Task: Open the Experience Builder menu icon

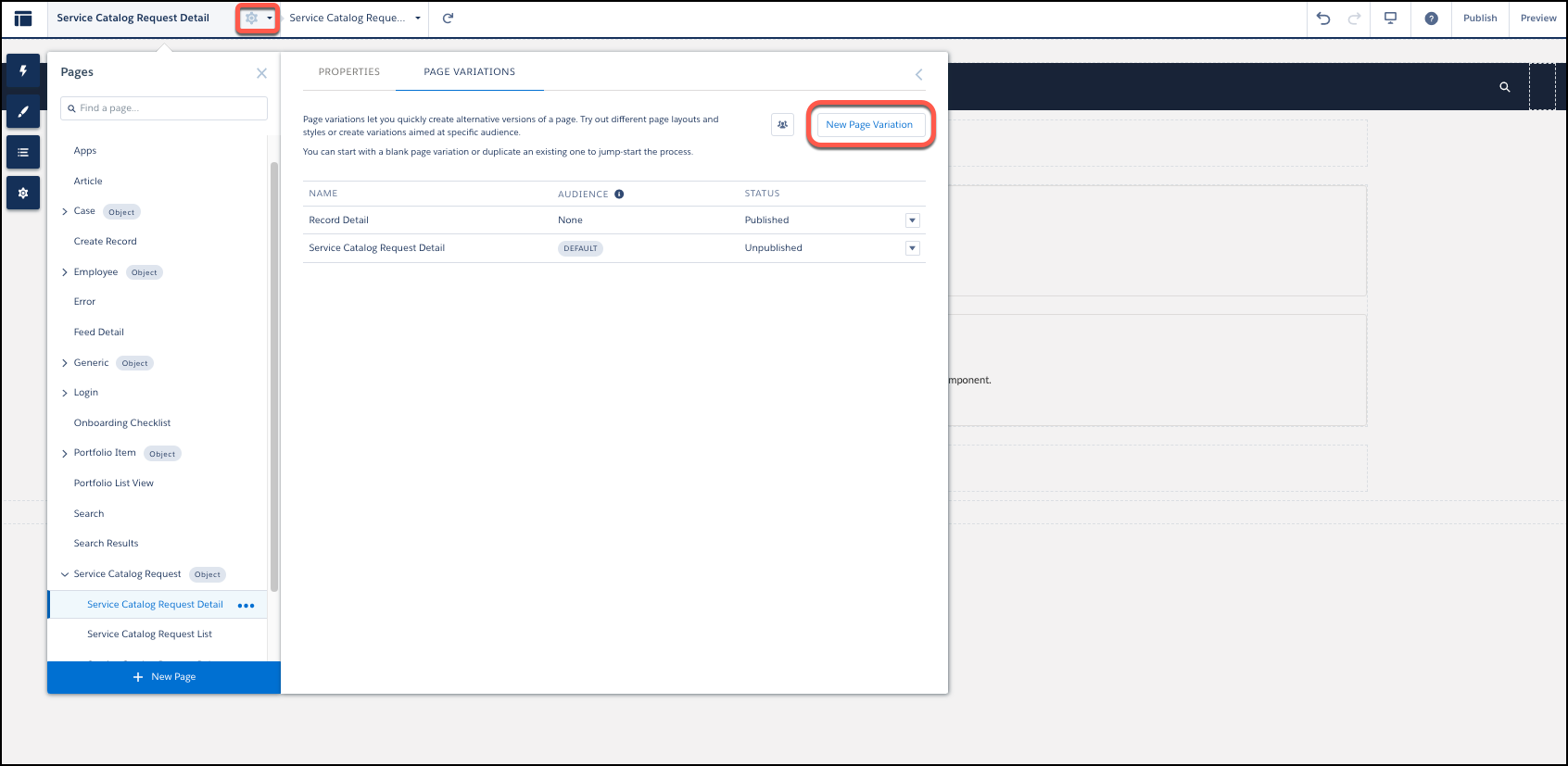Action: coord(23,19)
